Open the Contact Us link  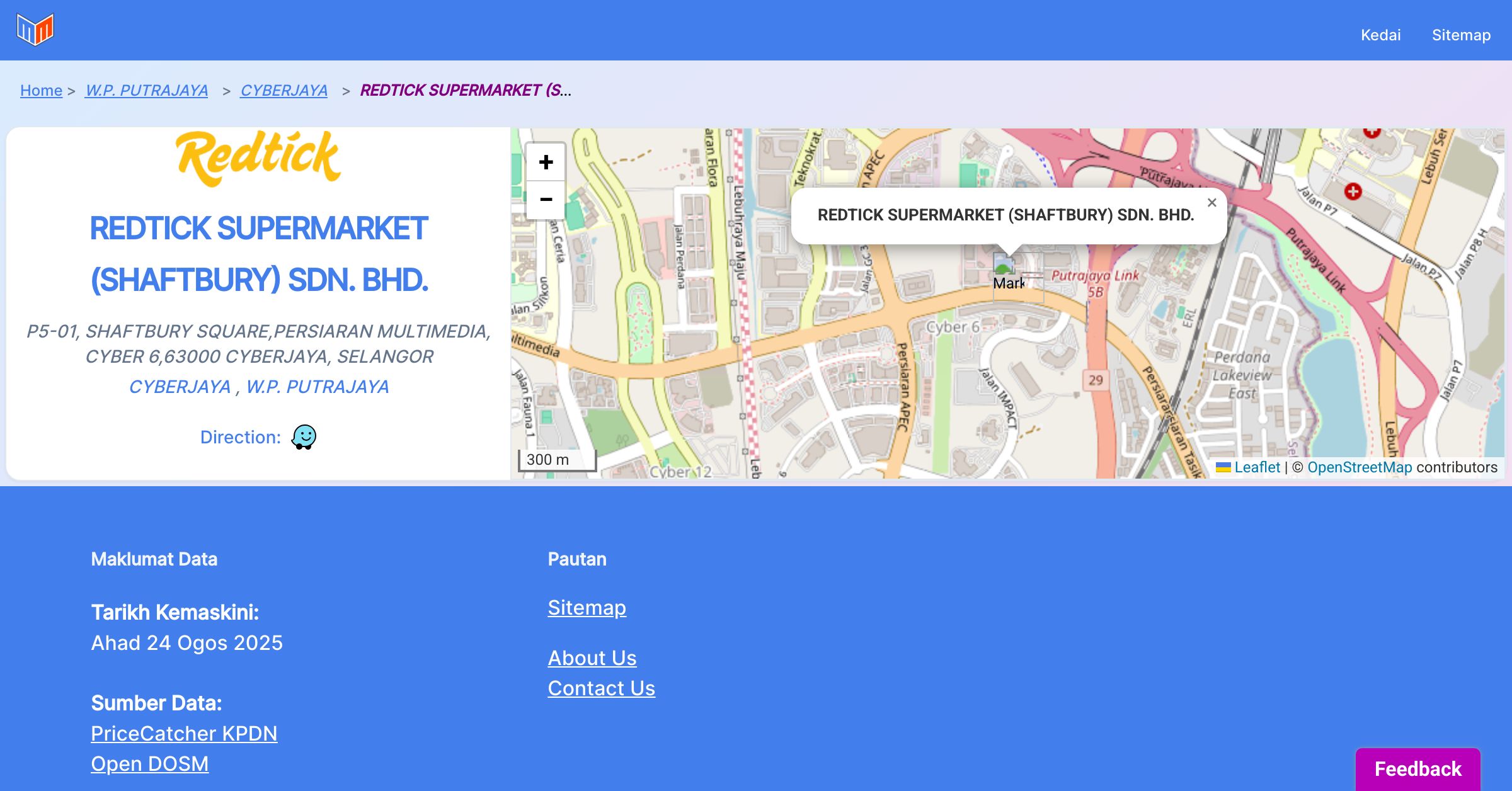coord(601,688)
